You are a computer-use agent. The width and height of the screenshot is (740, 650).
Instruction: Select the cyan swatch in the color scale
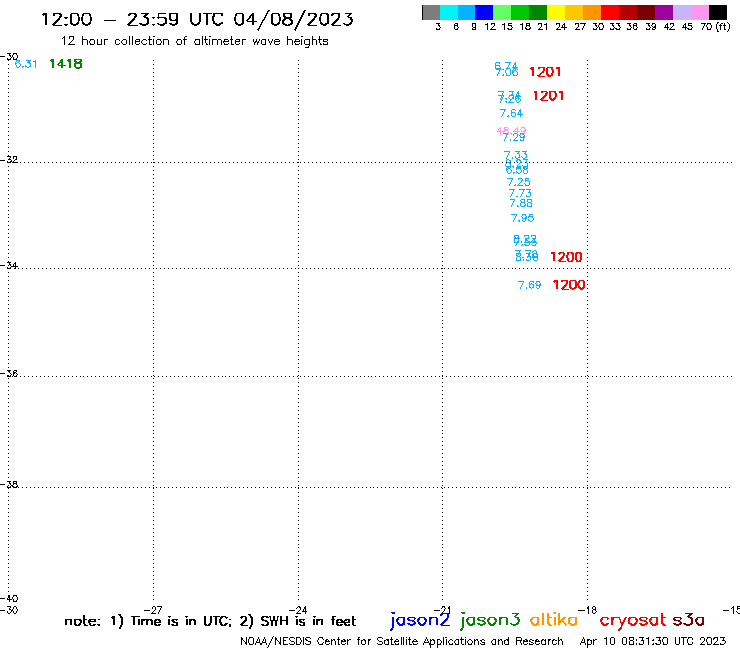[449, 12]
